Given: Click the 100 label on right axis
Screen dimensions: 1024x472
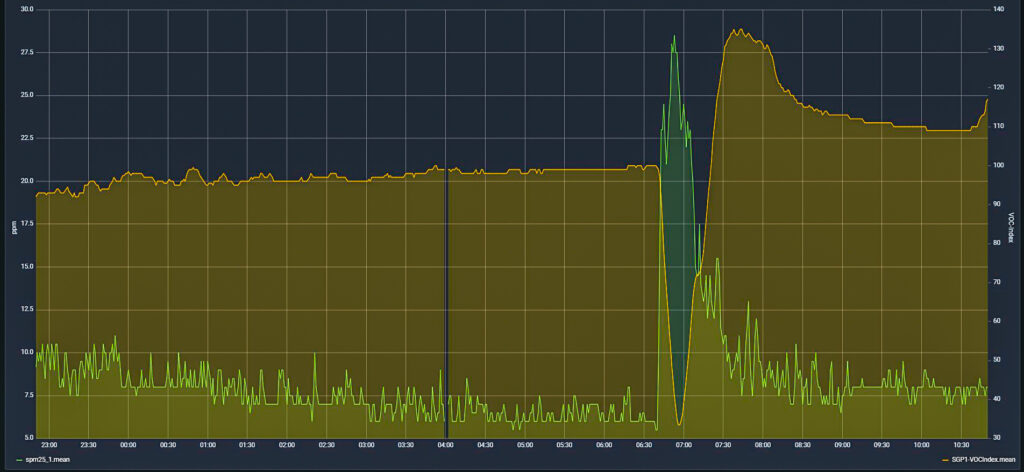Looking at the screenshot, I should [998, 166].
